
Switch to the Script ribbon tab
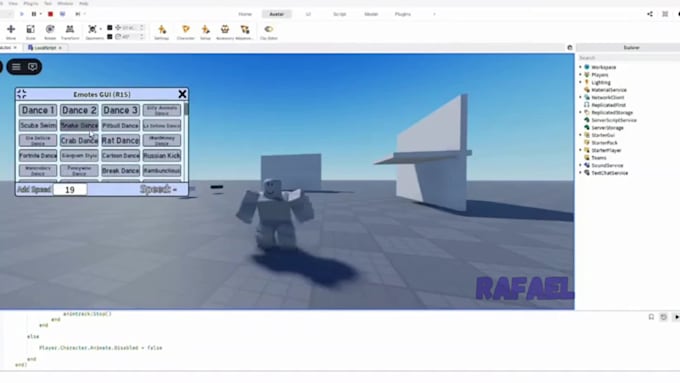340,14
